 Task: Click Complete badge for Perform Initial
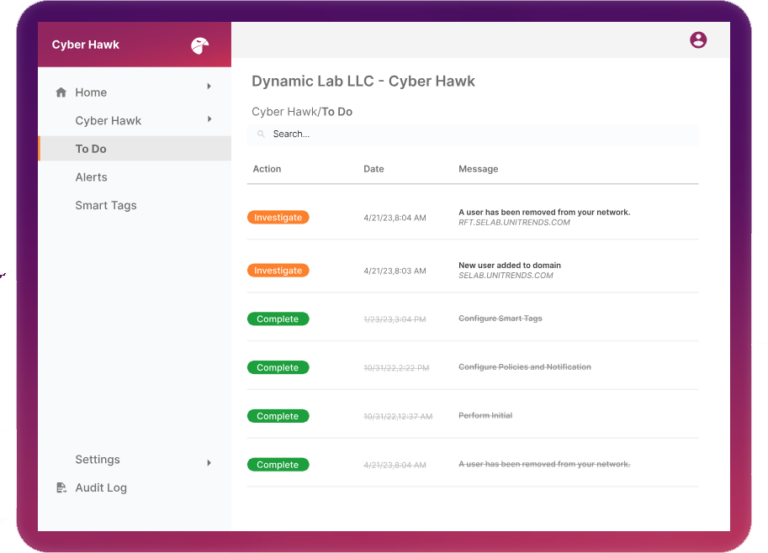(x=278, y=416)
